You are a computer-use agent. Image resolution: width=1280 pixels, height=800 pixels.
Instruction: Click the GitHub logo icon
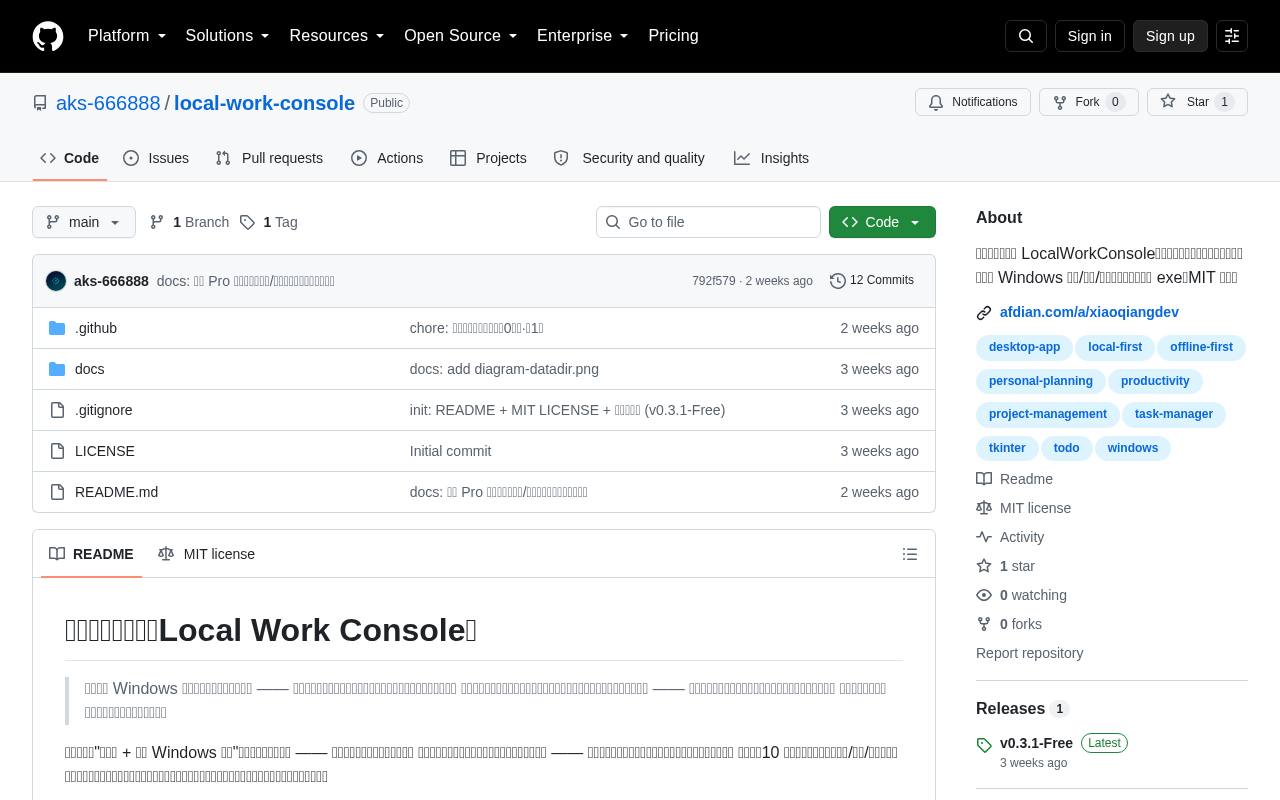(48, 36)
